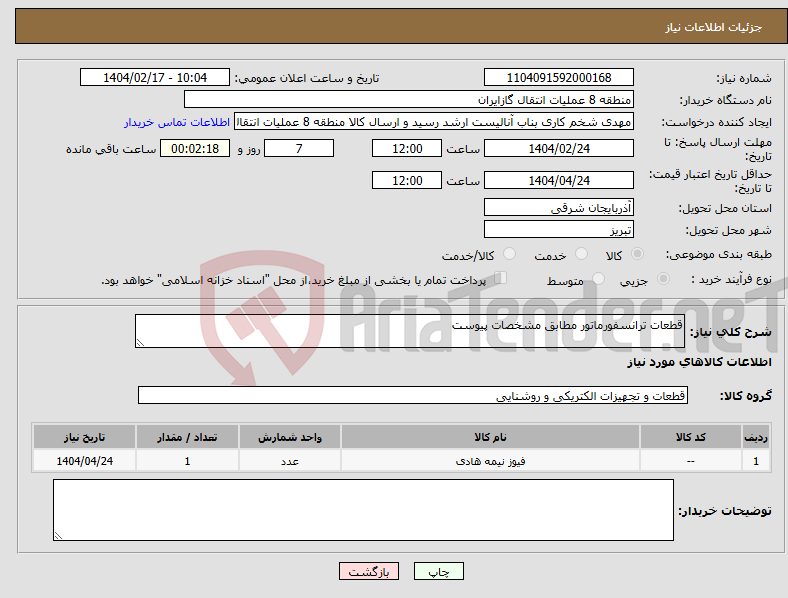Click the price validity date 1404/04/24 field
This screenshot has height=598, width=788.
pyautogui.click(x=559, y=180)
